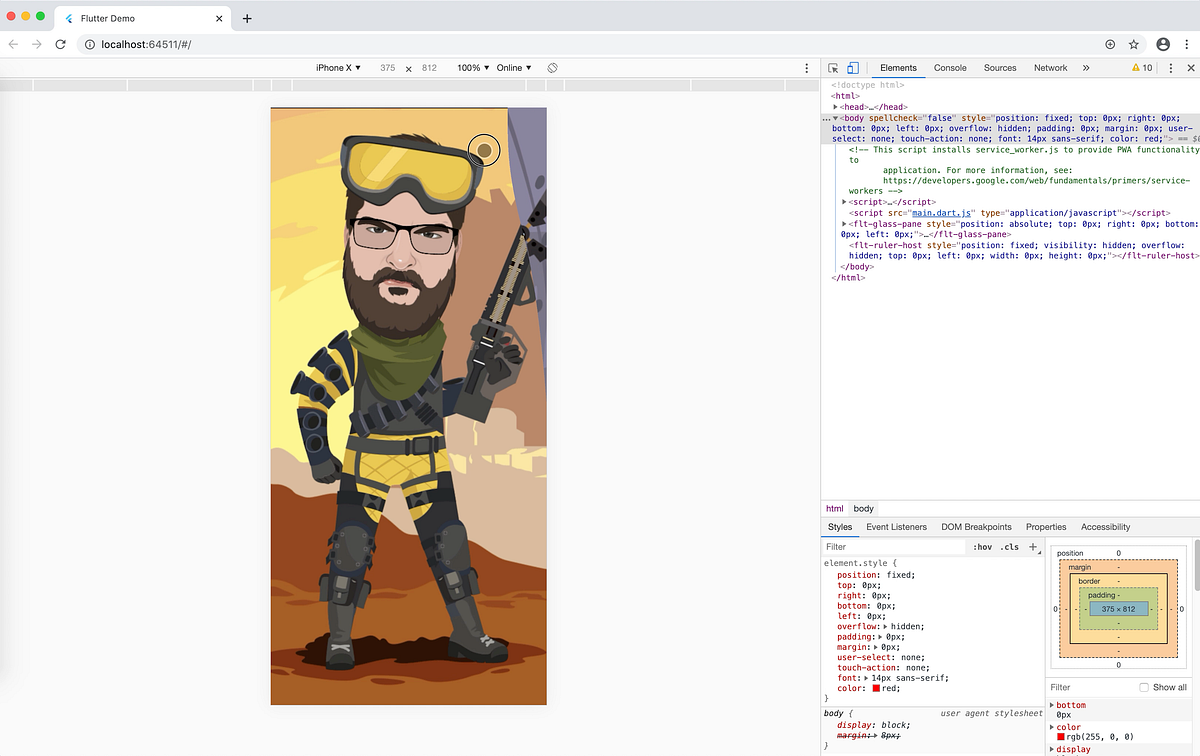Click the browser back arrow

pos(14,44)
